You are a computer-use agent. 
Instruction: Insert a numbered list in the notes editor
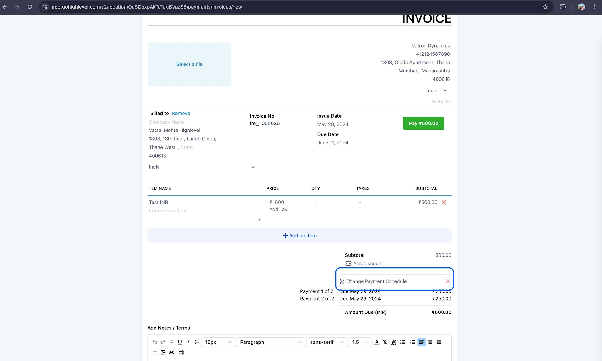pos(412,342)
